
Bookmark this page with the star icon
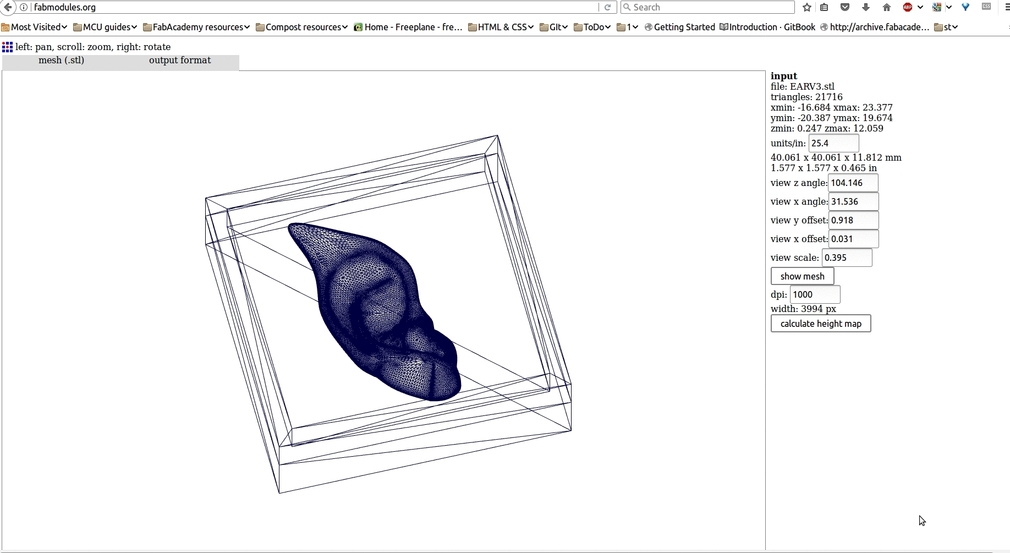[806, 7]
